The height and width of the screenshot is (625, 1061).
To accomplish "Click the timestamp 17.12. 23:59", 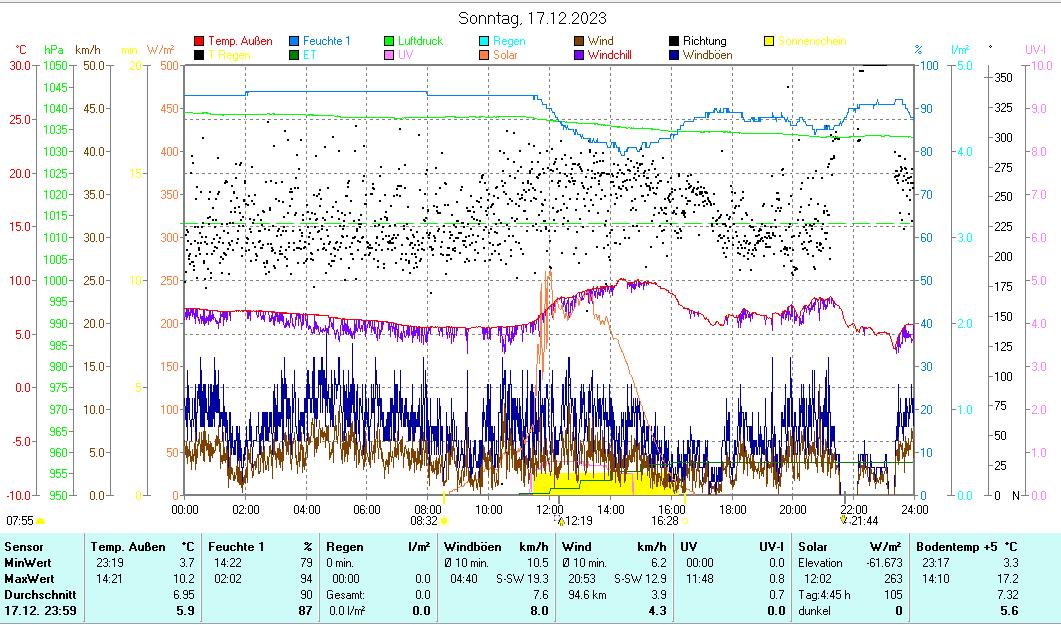I will point(40,611).
